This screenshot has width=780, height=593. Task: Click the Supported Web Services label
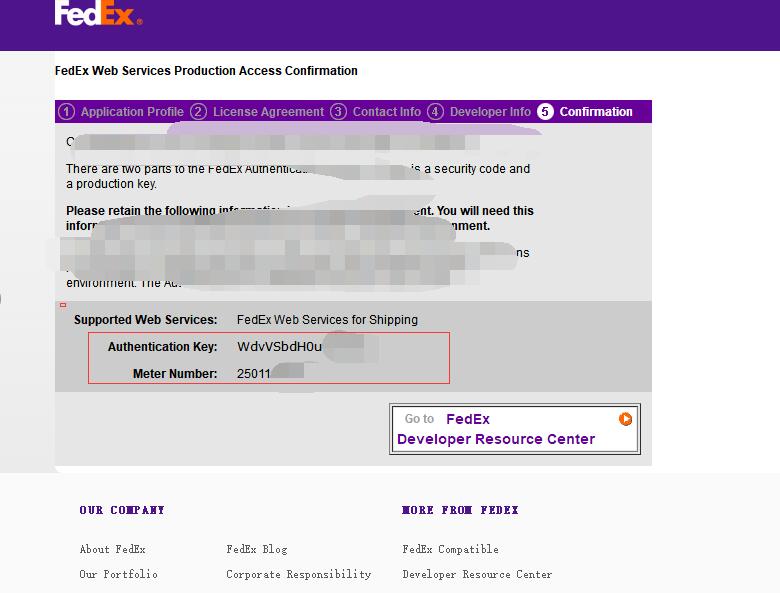pyautogui.click(x=146, y=320)
